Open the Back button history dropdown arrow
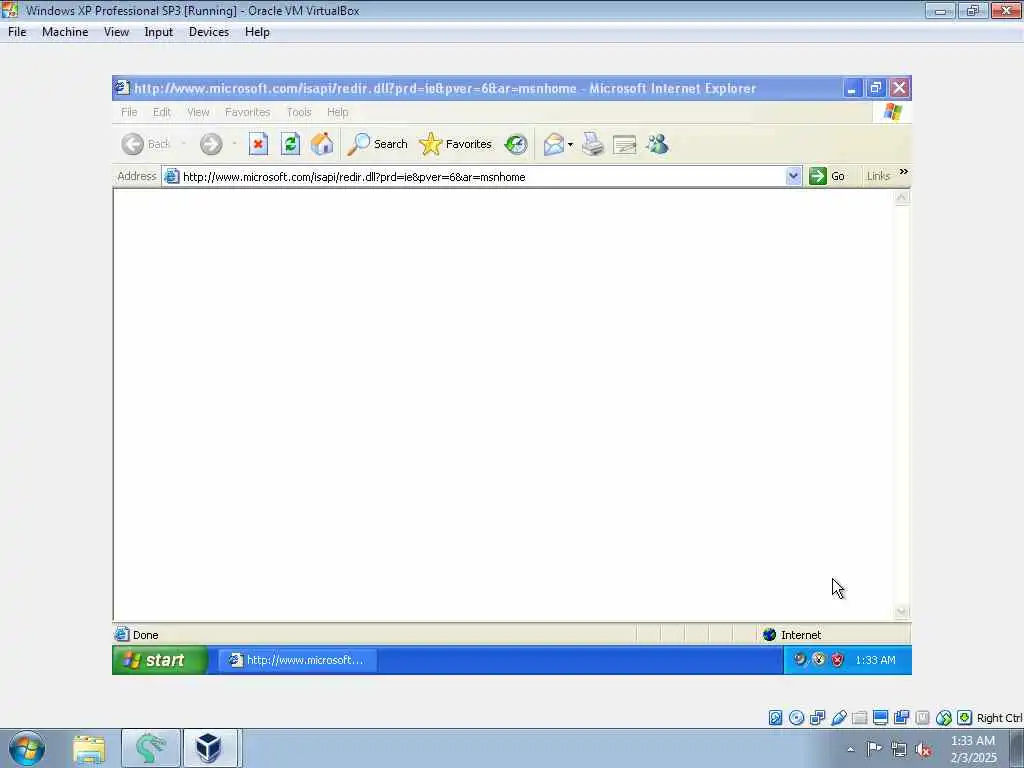 184,144
